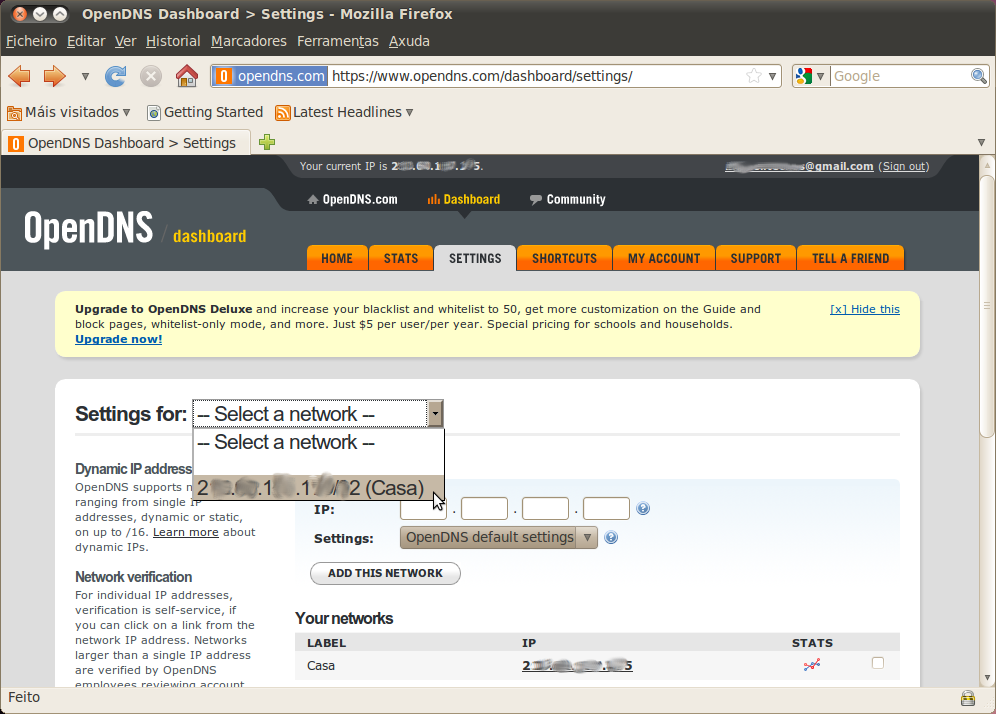The image size is (996, 714).
Task: Choose the '-- Select a network --' option in list
Action: (318, 442)
